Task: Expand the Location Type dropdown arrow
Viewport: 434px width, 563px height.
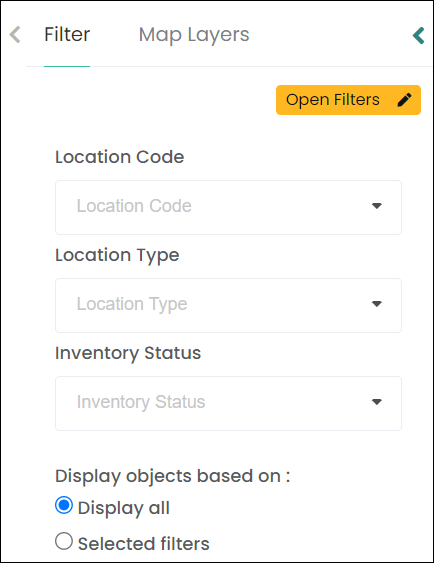Action: tap(377, 304)
